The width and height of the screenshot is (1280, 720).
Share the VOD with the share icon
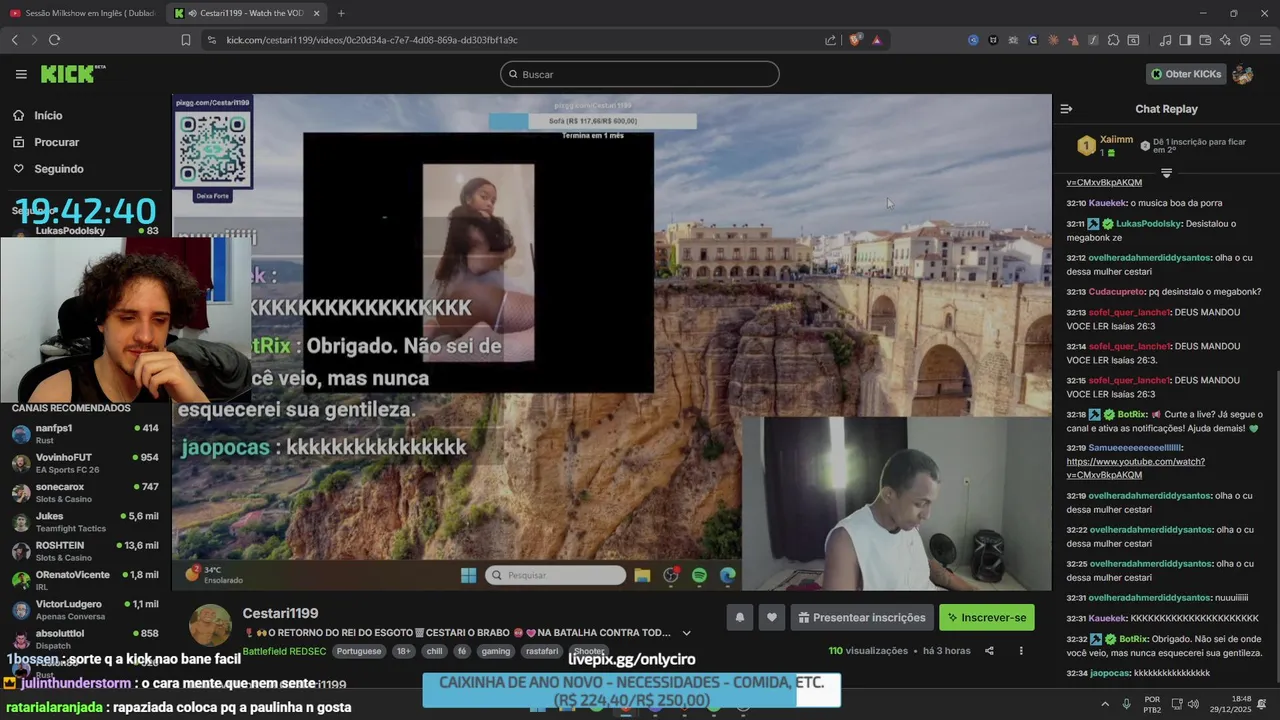pos(989,651)
